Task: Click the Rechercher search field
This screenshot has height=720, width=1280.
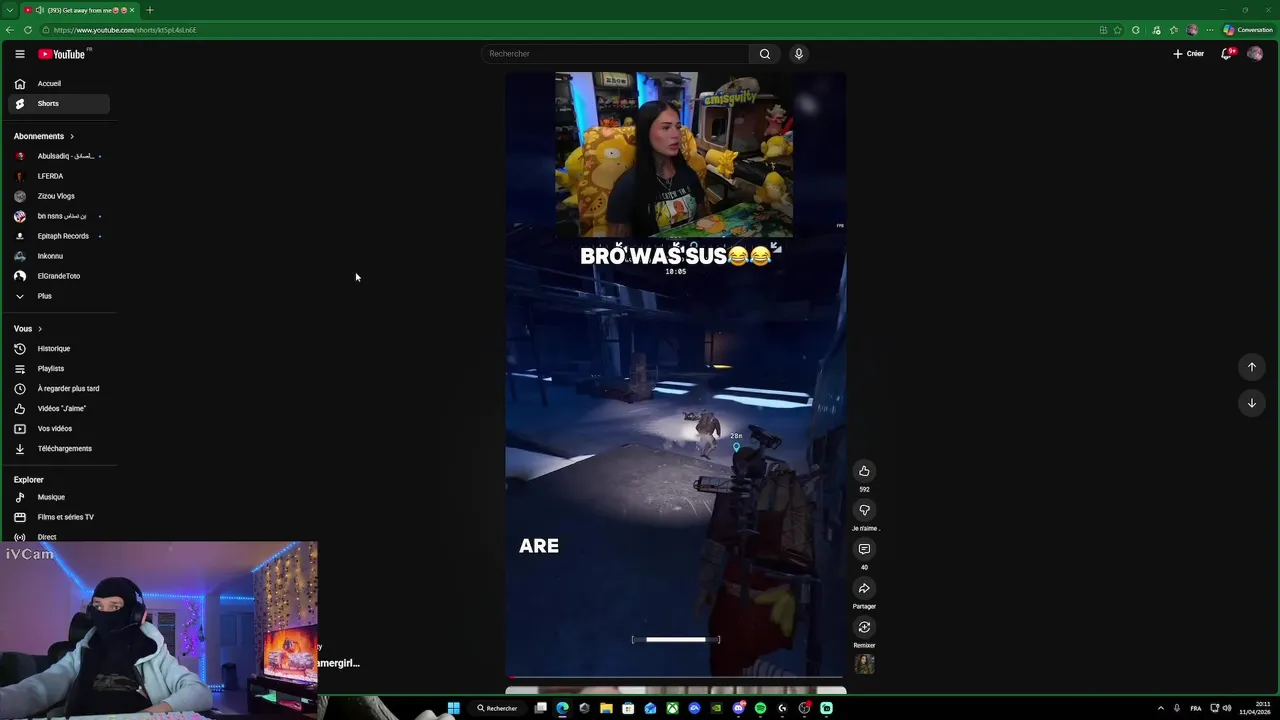Action: [x=614, y=54]
